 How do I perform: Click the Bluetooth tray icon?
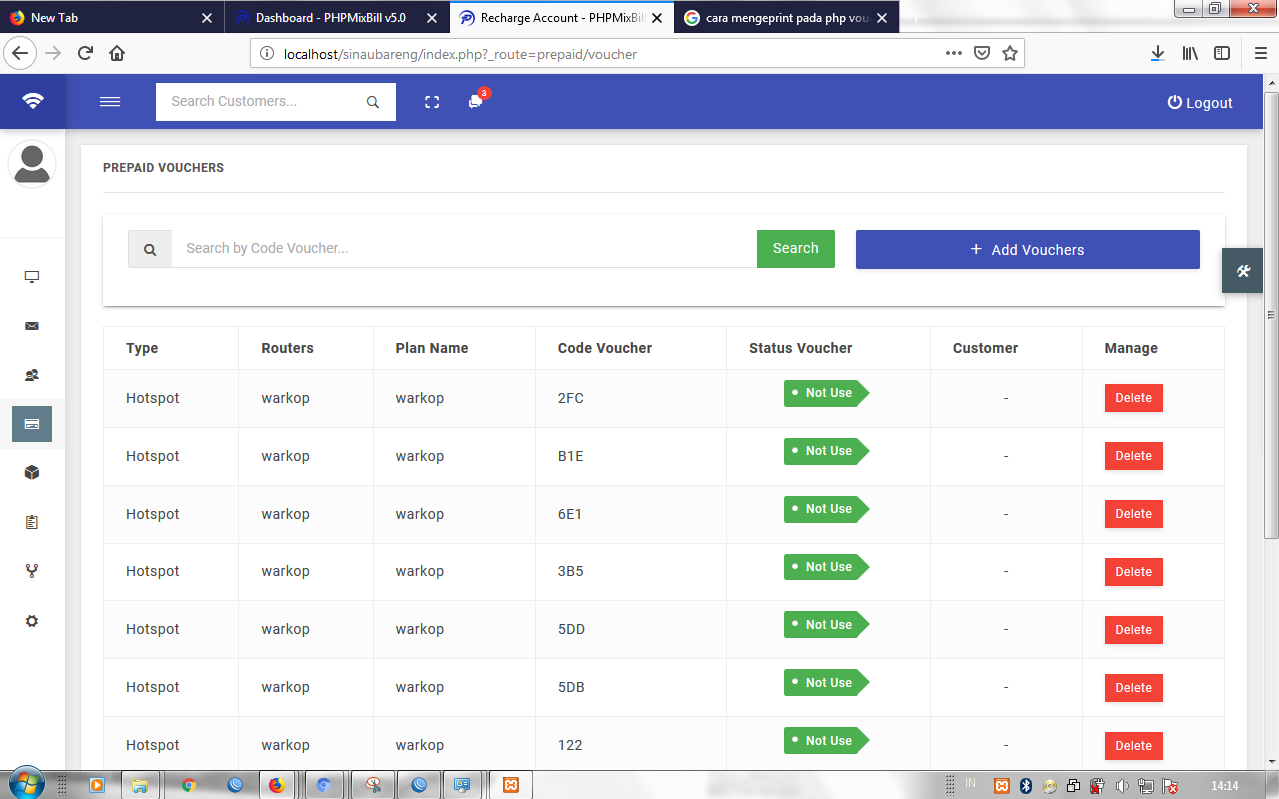[x=1026, y=785]
